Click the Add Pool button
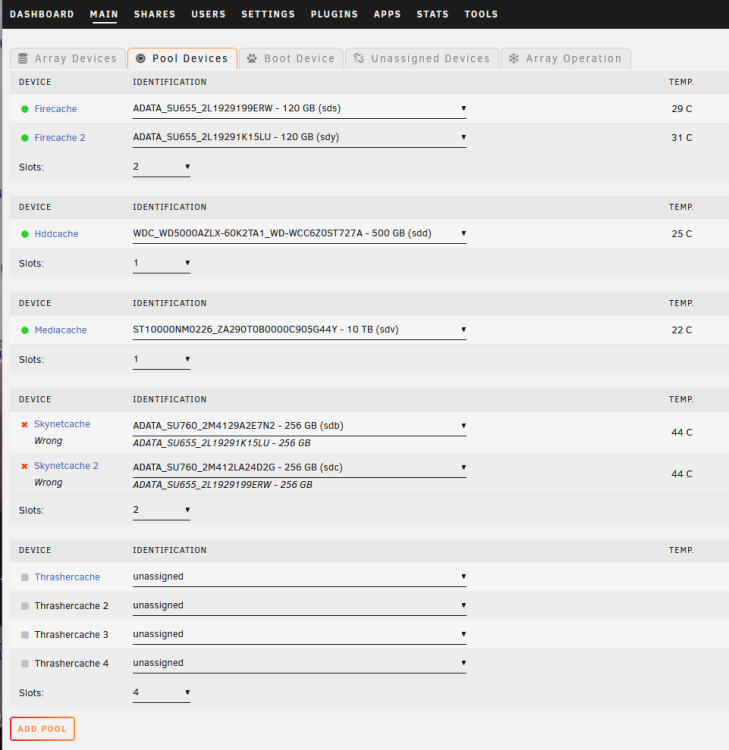The width and height of the screenshot is (729, 750). pyautogui.click(x=43, y=729)
